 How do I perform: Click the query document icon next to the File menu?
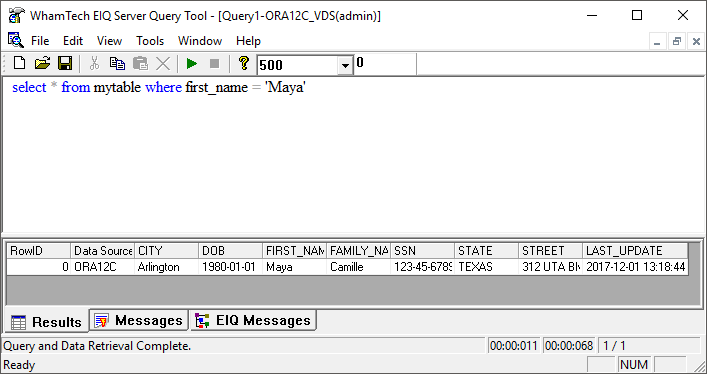(x=15, y=40)
